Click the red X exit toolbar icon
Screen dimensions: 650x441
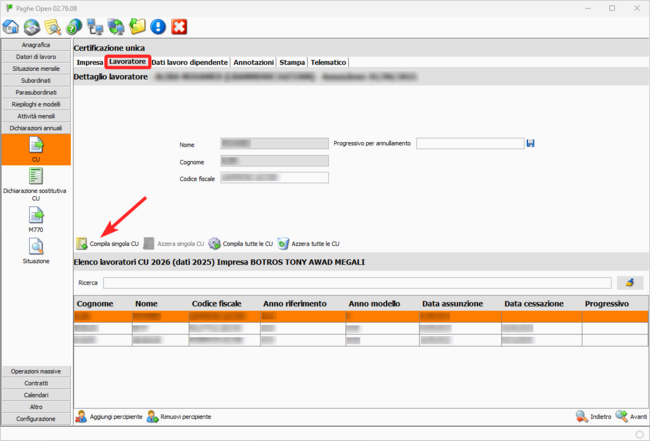coord(179,26)
